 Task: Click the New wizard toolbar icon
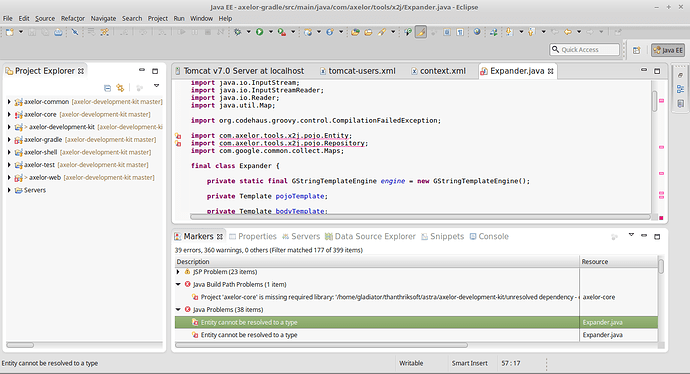click(x=10, y=32)
